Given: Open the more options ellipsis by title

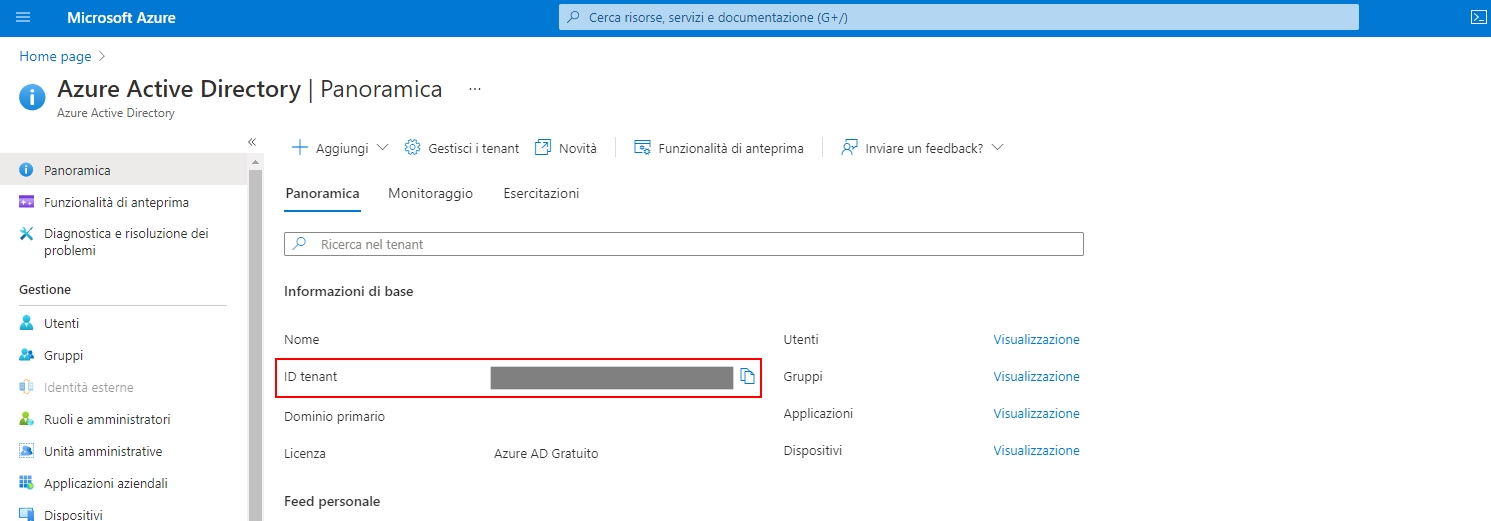Looking at the screenshot, I should click(x=475, y=89).
